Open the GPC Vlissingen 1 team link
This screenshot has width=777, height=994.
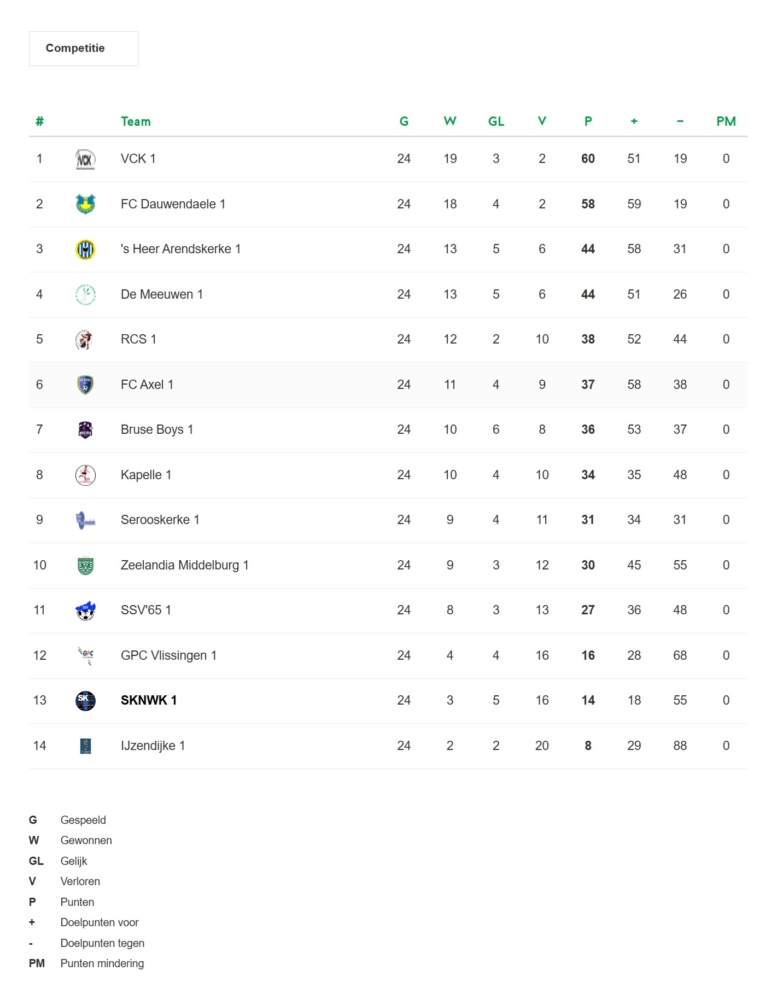pos(169,655)
